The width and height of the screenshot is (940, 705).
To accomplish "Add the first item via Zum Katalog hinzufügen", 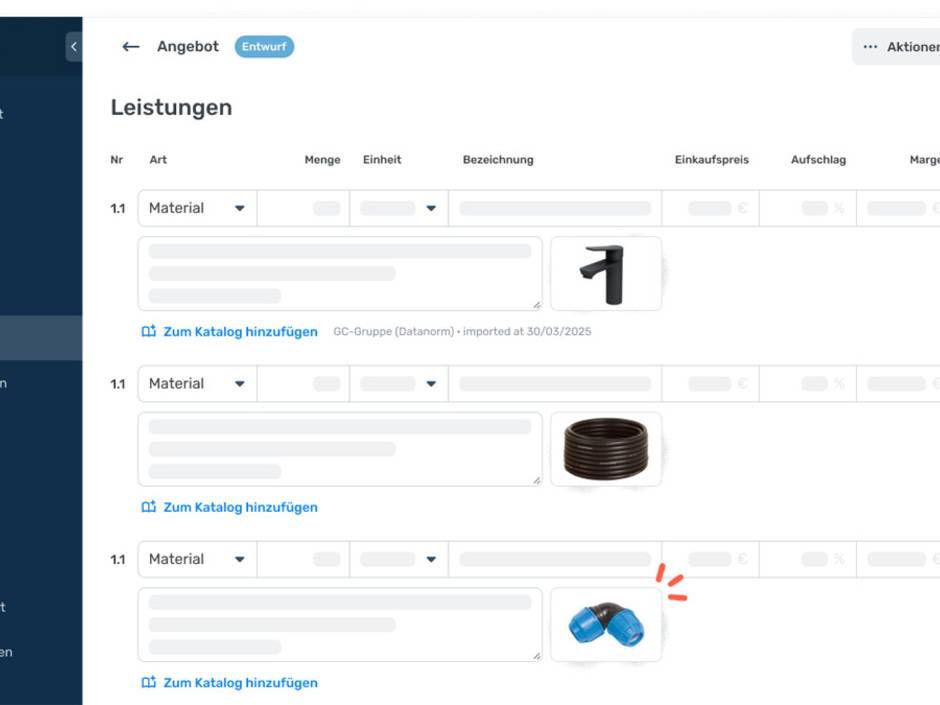I will click(240, 332).
